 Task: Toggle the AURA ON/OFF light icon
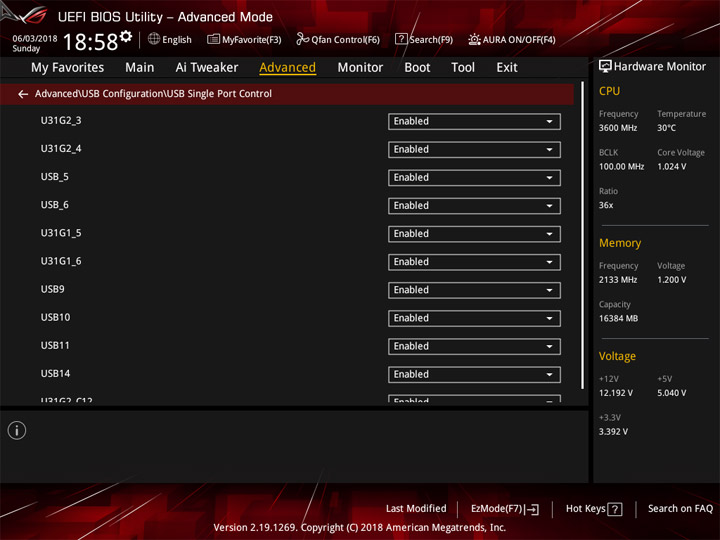pos(474,39)
